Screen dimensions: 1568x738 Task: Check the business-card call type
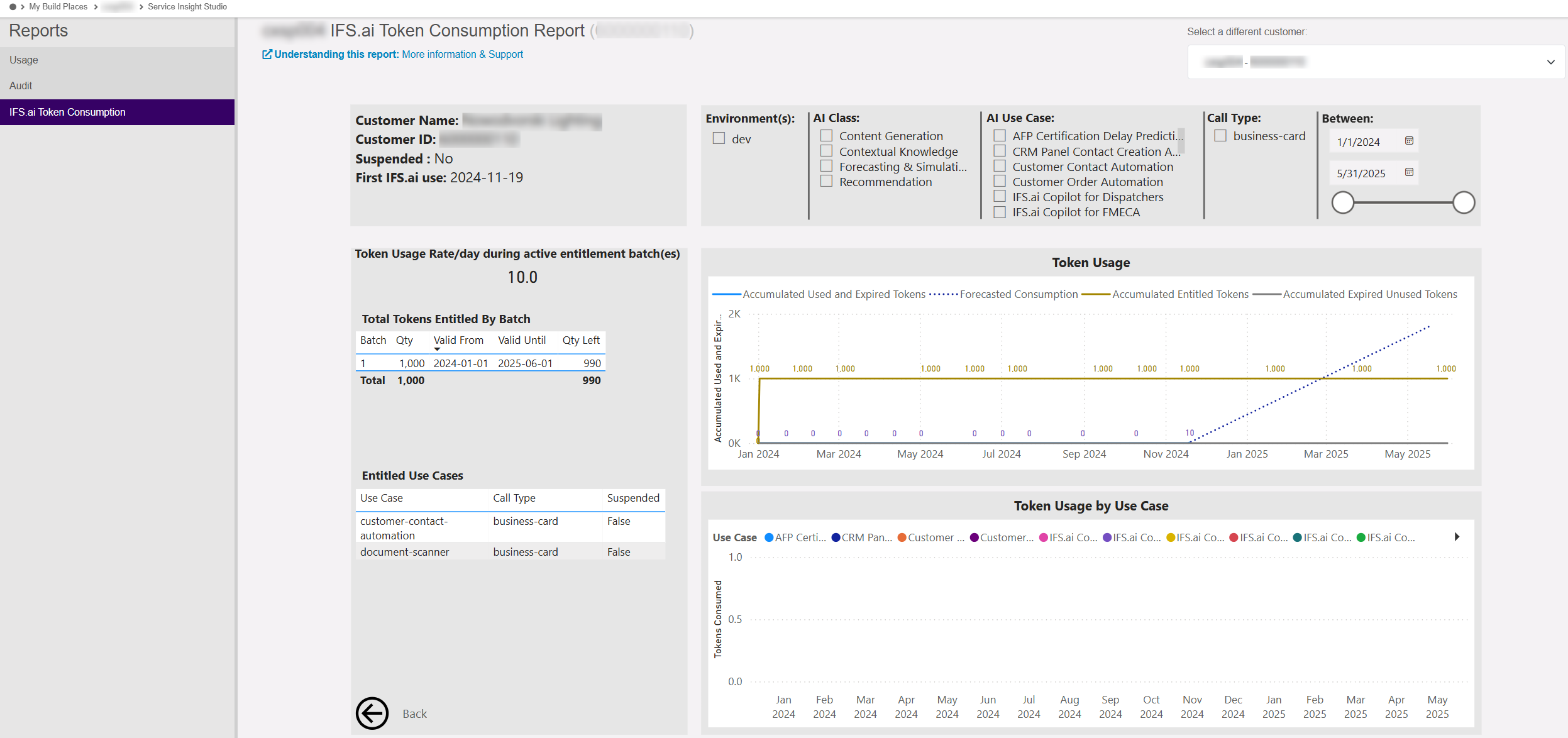click(x=1220, y=136)
